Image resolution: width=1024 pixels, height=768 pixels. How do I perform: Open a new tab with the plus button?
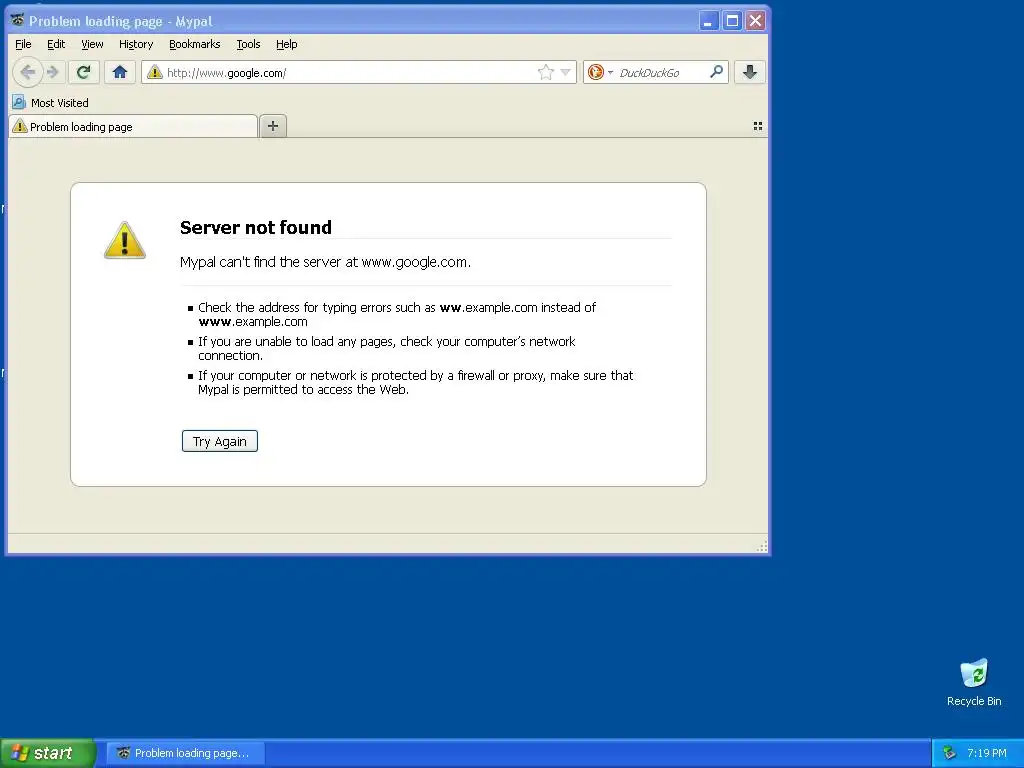(273, 126)
